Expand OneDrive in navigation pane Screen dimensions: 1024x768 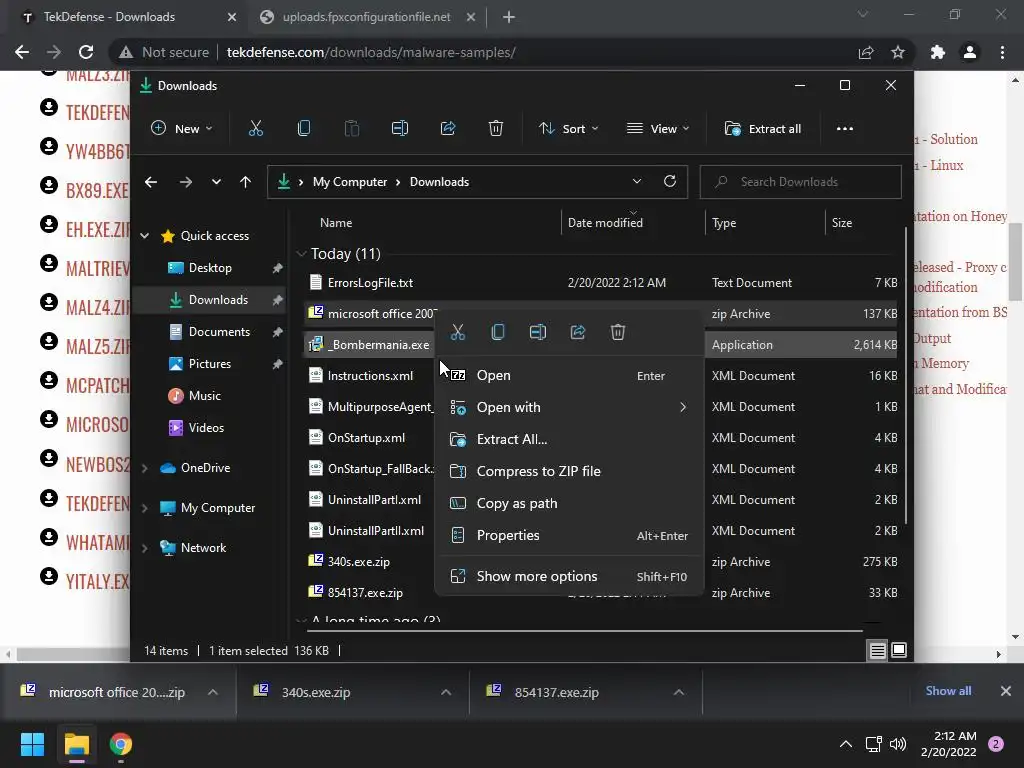144,468
